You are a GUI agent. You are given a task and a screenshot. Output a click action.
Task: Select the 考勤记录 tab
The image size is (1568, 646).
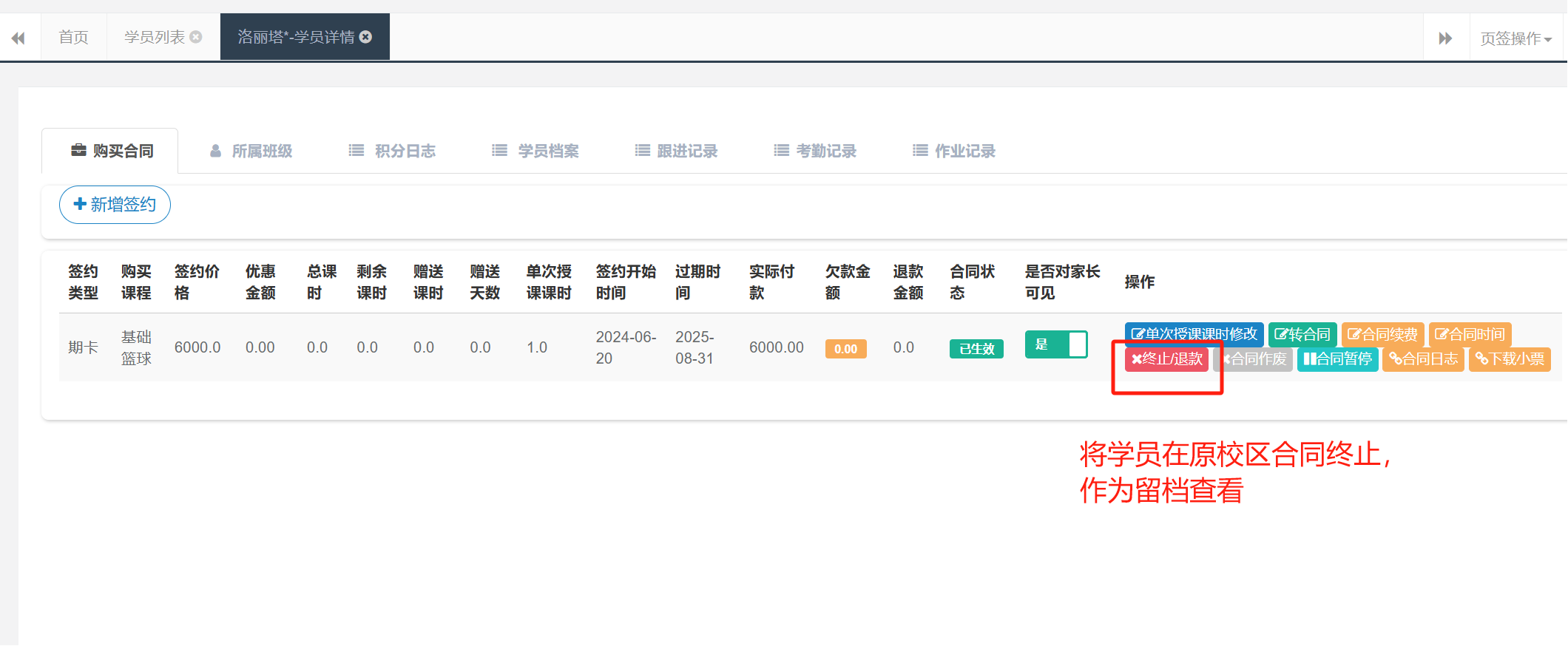815,151
